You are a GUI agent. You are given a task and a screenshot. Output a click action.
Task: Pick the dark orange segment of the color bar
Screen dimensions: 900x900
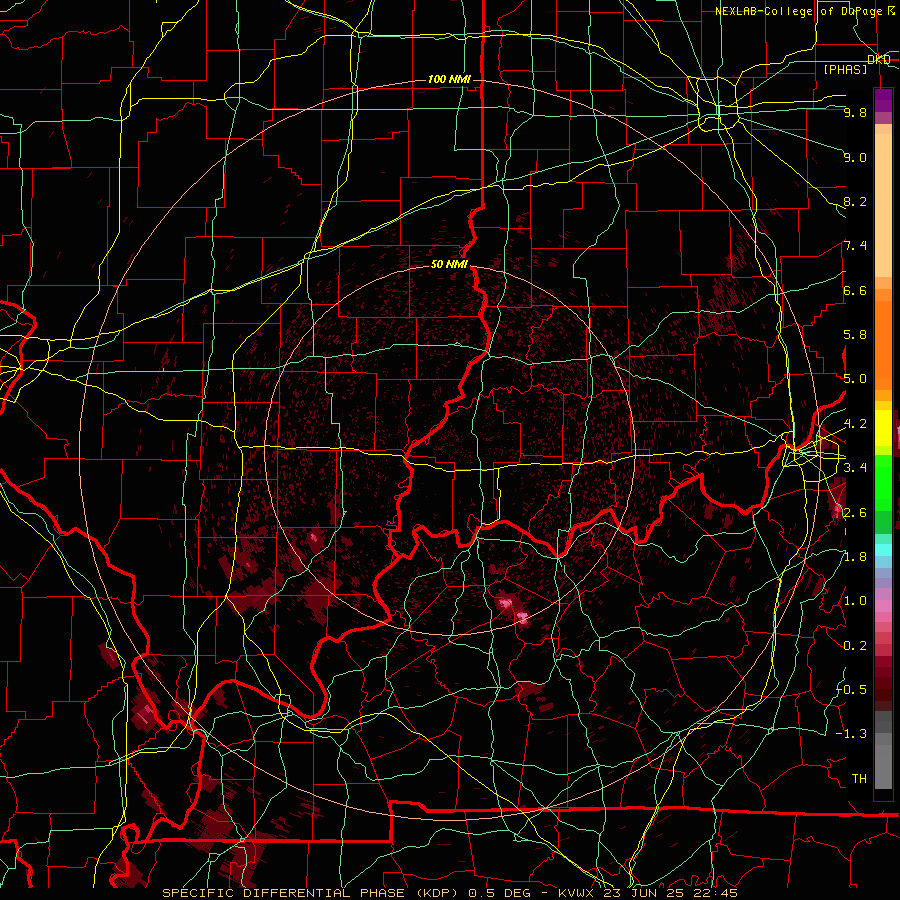pos(883,345)
